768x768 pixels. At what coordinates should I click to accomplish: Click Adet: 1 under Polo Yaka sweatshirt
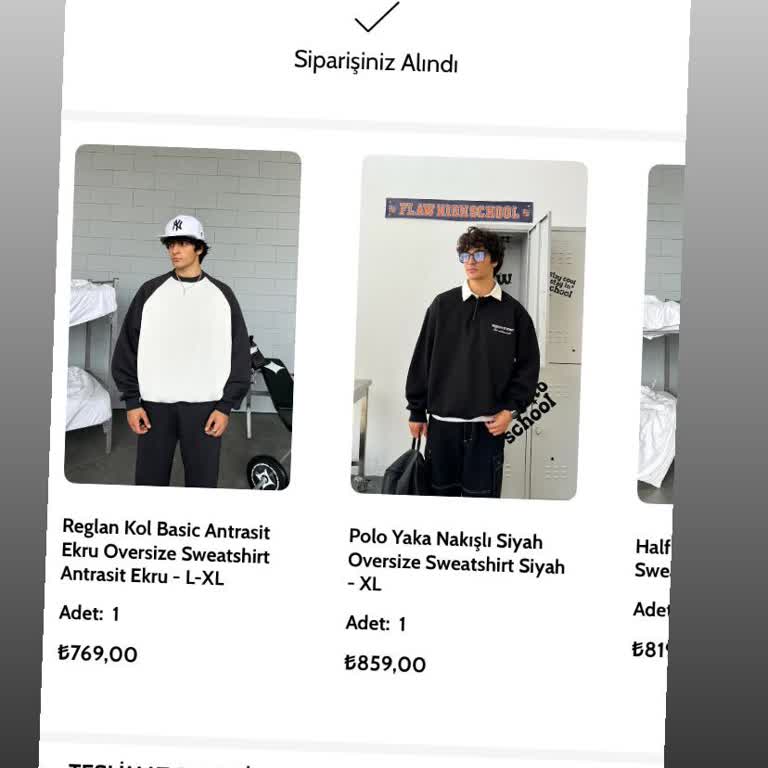tap(376, 624)
